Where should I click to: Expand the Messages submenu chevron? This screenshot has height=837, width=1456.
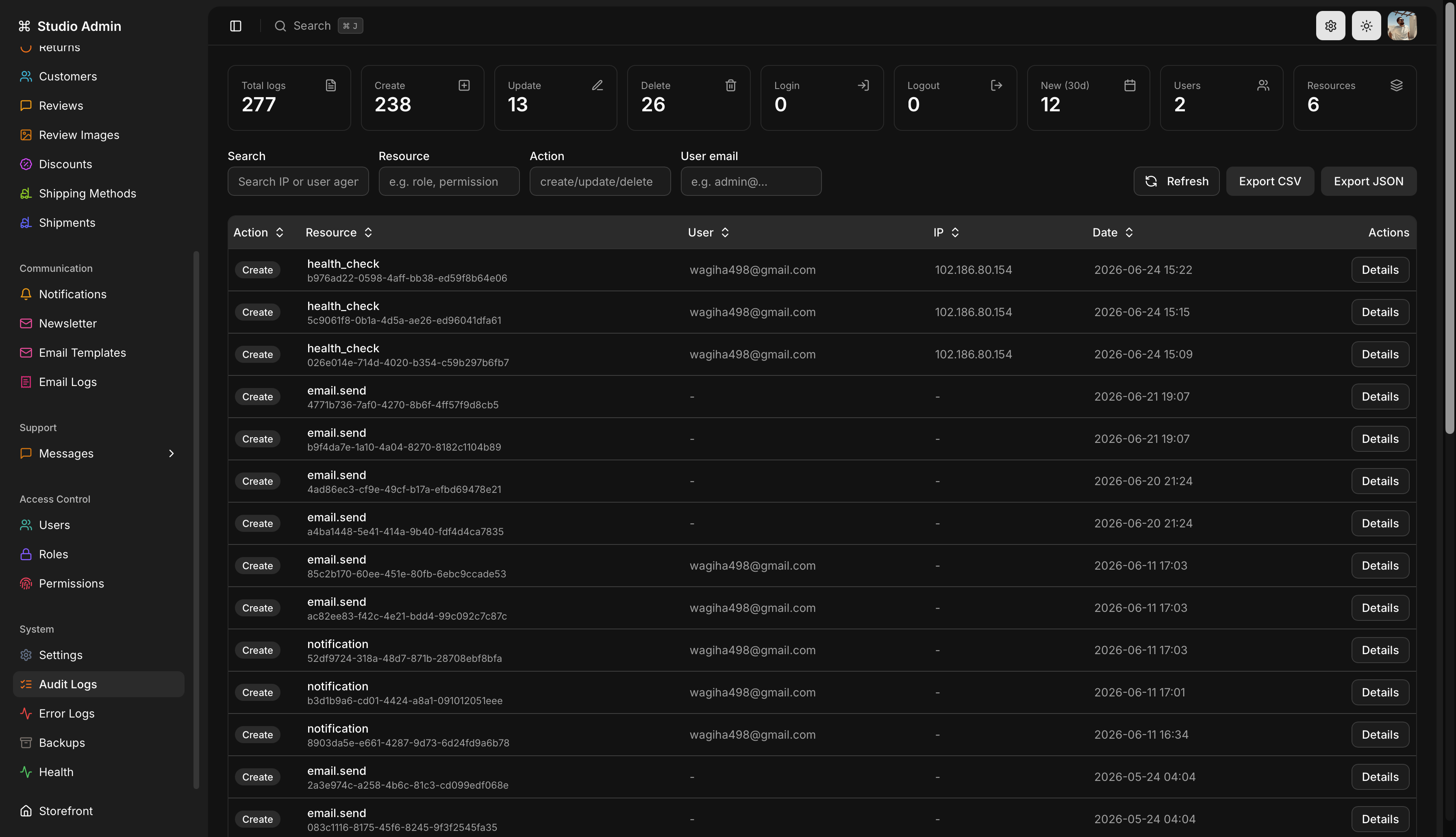(172, 453)
